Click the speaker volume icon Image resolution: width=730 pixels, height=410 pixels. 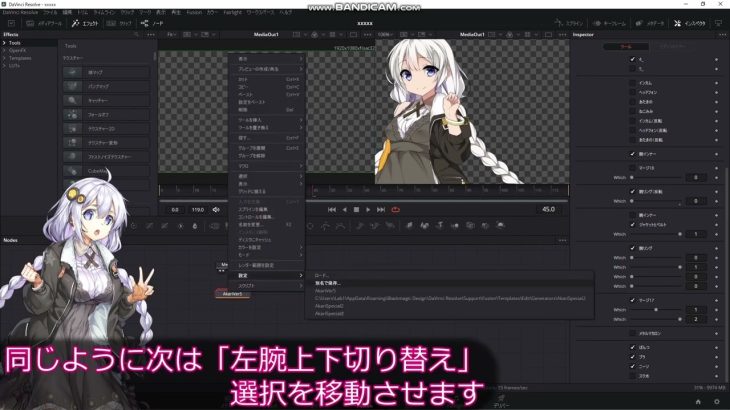(x=216, y=210)
